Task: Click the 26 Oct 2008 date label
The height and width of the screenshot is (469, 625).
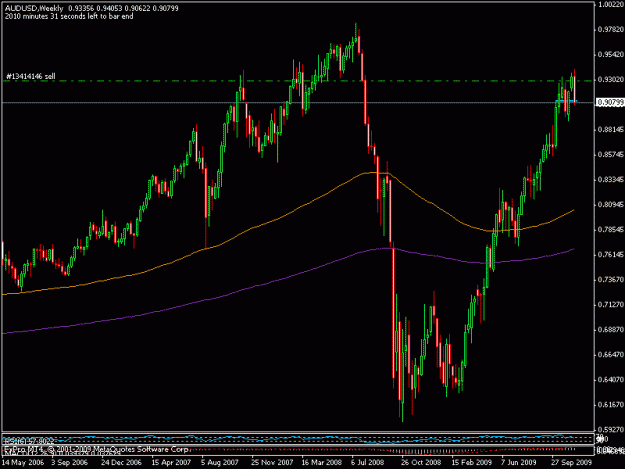Action: (x=421, y=463)
